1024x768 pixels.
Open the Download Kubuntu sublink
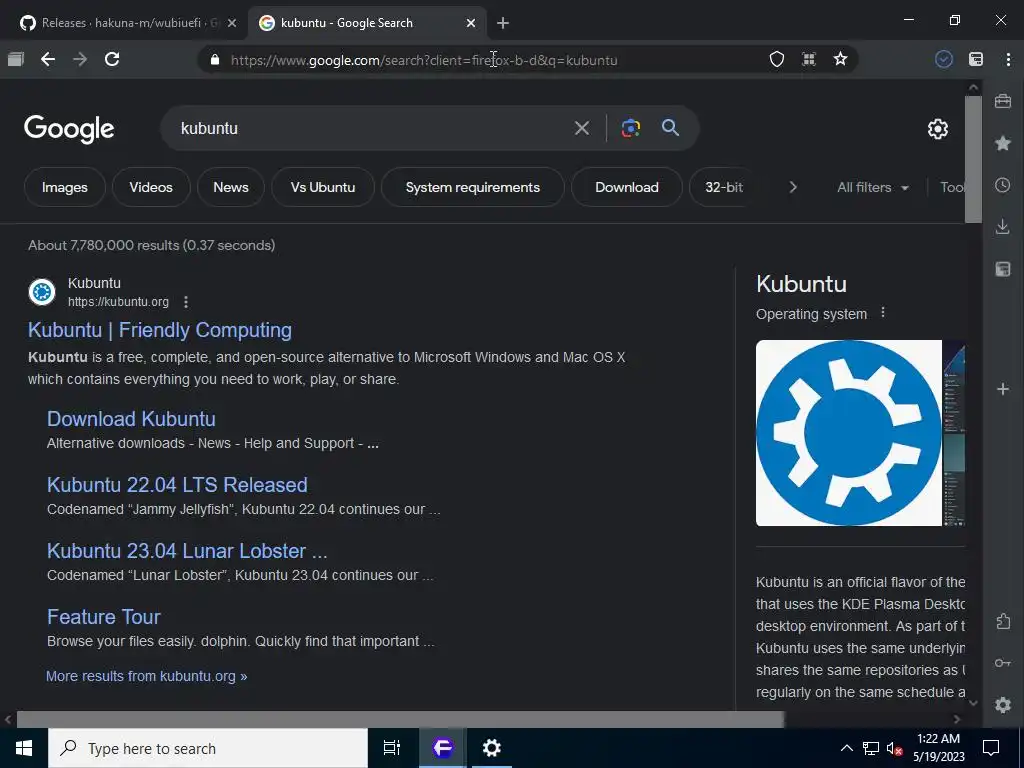click(x=131, y=419)
